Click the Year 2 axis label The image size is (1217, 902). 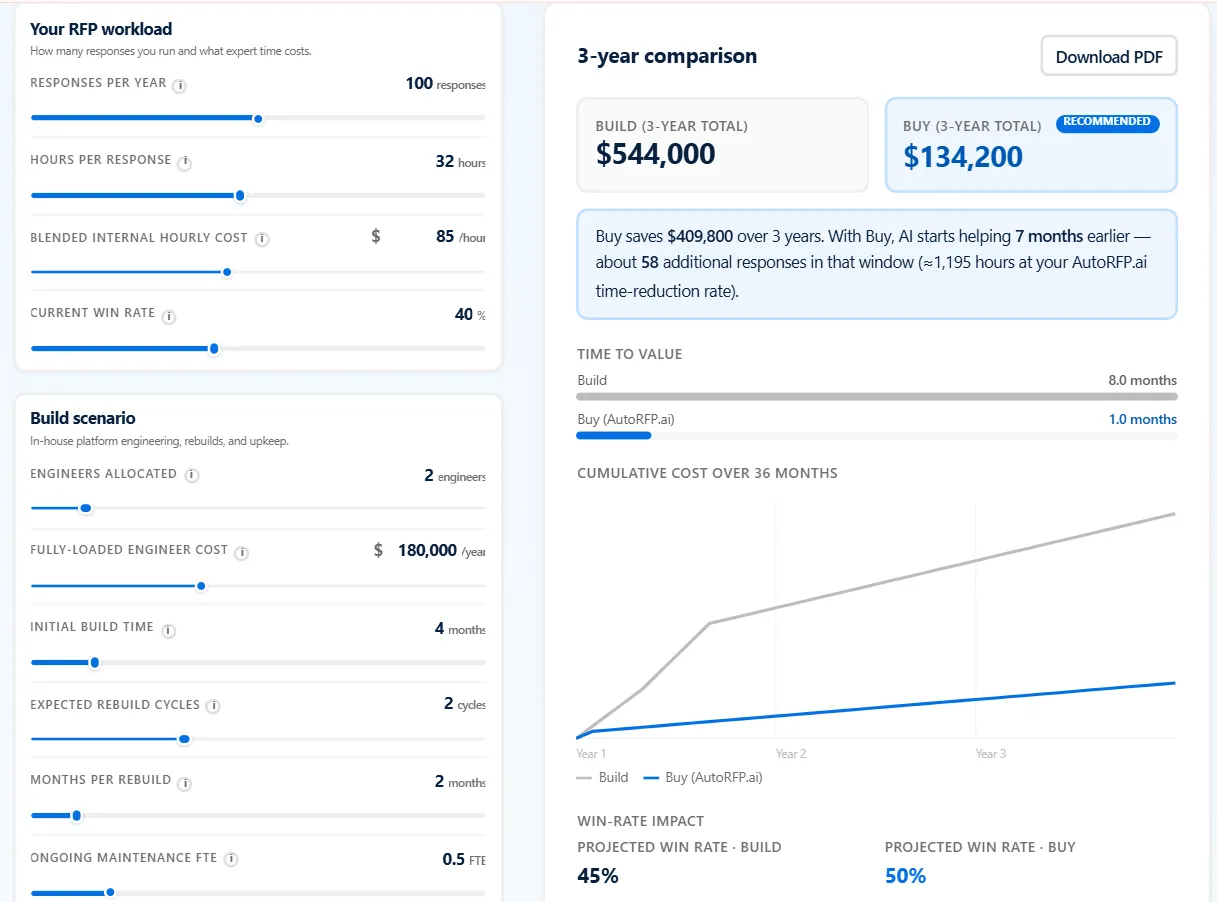(x=791, y=753)
